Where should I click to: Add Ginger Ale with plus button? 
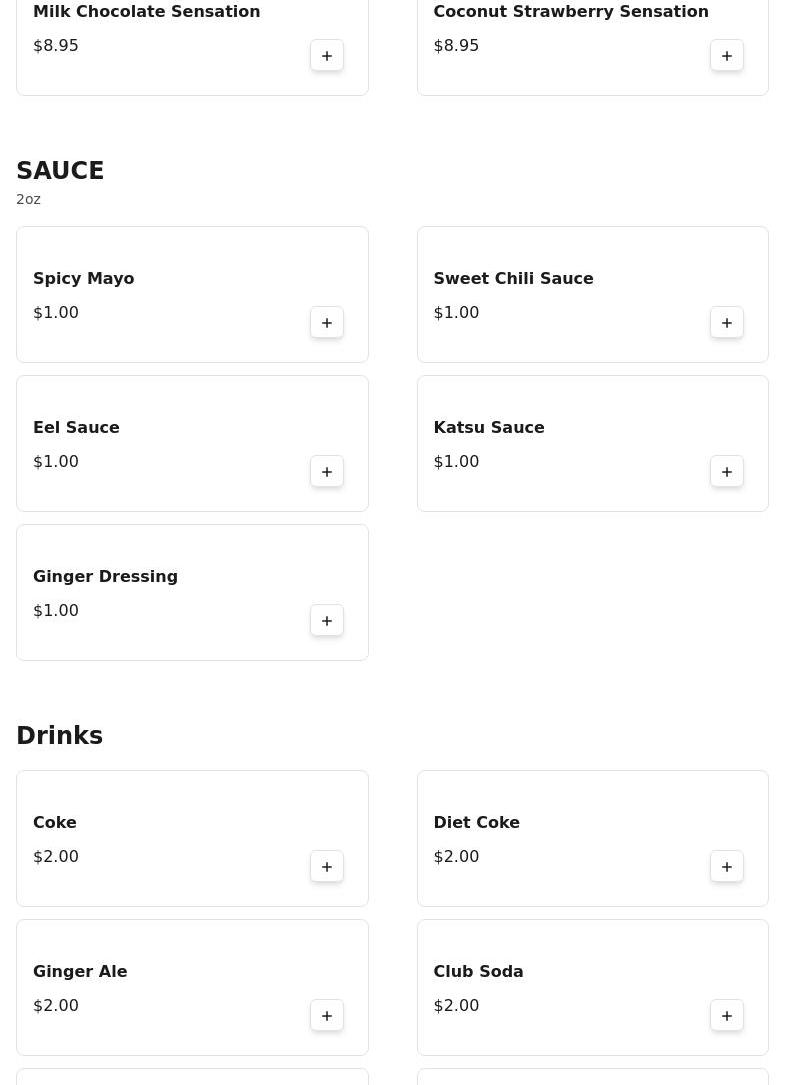point(327,1016)
